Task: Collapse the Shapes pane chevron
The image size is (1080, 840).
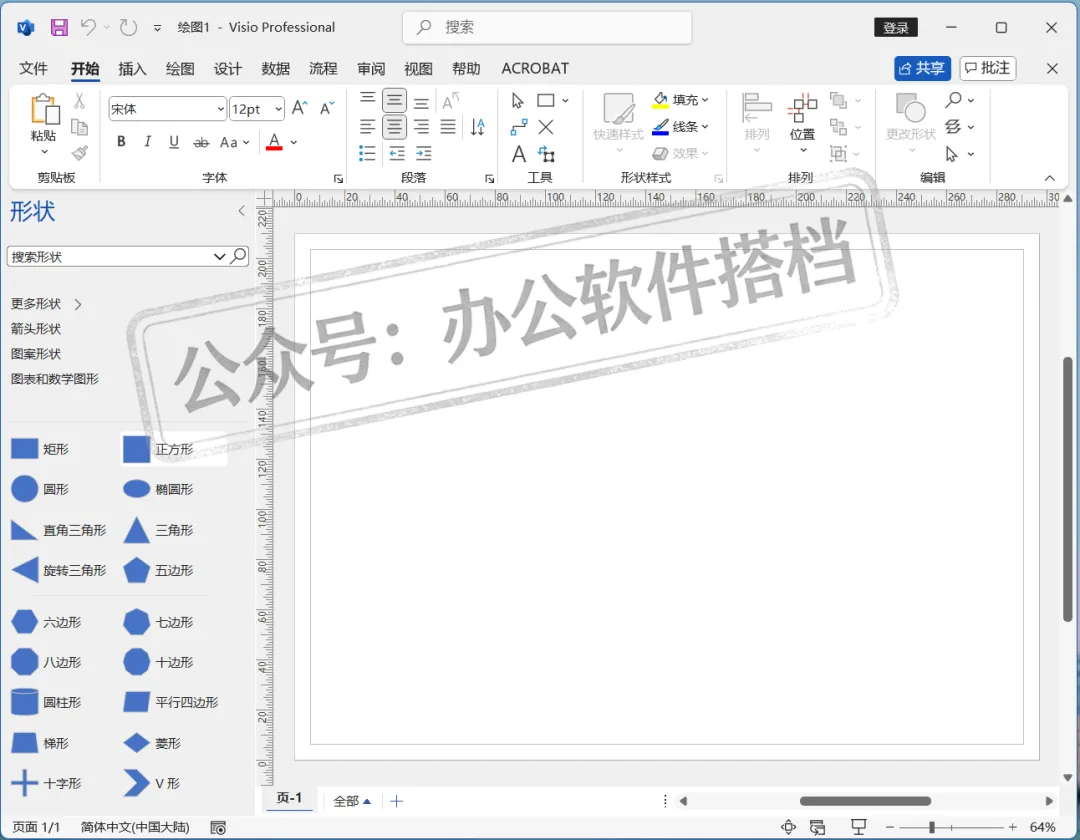Action: tap(241, 211)
